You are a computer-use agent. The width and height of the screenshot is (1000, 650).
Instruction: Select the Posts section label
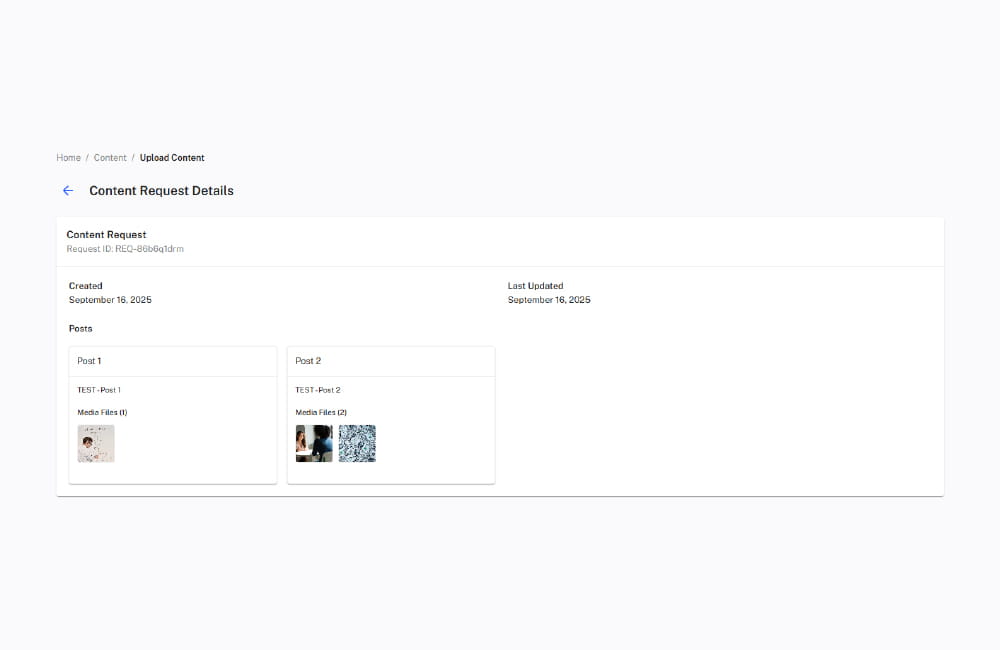pyautogui.click(x=80, y=327)
